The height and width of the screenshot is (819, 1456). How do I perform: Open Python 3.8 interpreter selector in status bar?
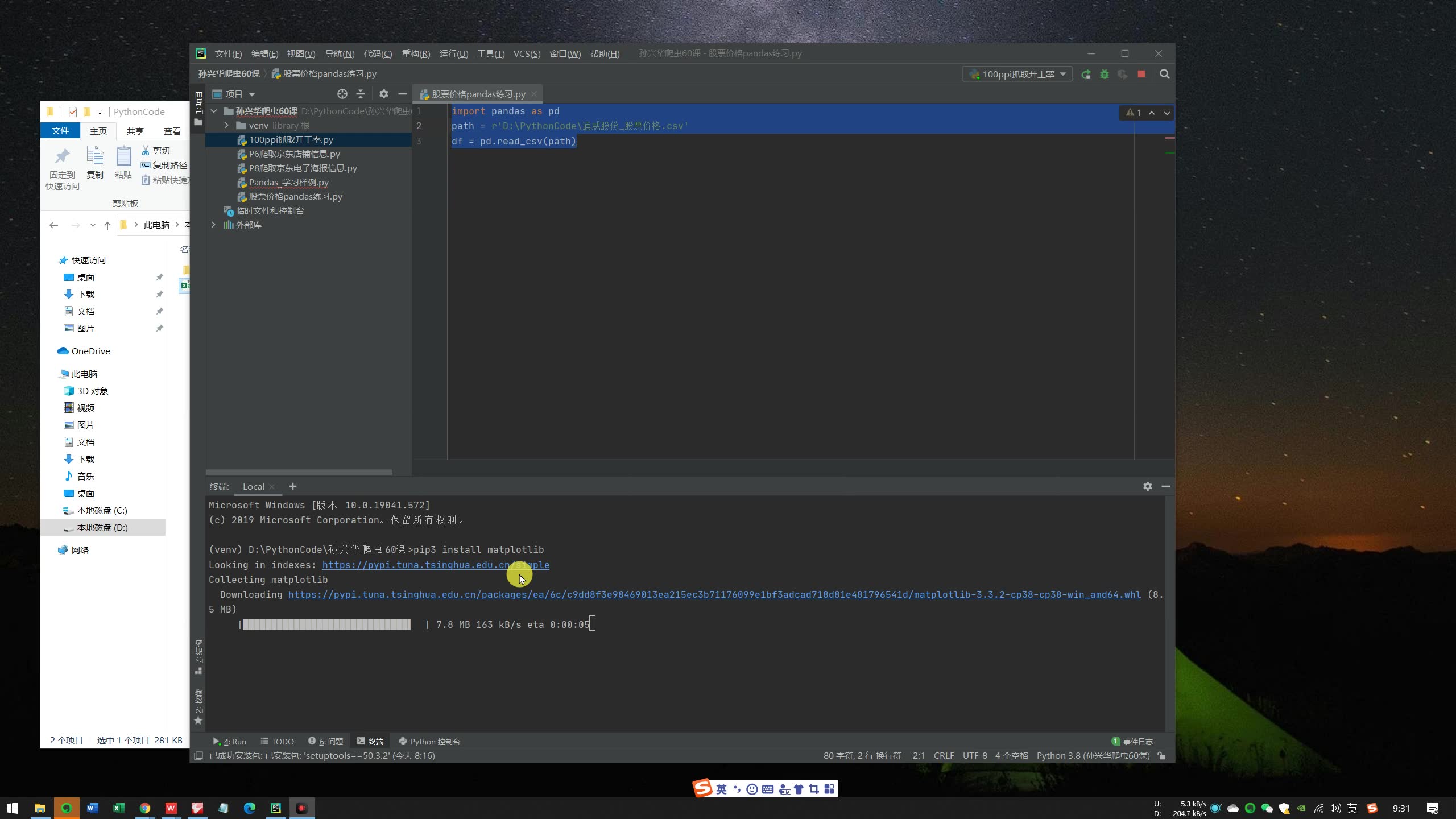pos(1093,756)
